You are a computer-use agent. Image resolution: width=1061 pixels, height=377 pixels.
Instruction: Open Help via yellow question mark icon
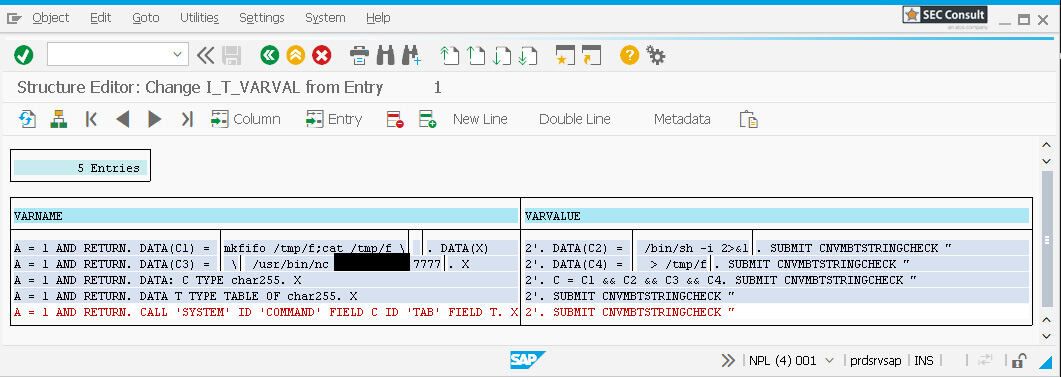(x=629, y=56)
